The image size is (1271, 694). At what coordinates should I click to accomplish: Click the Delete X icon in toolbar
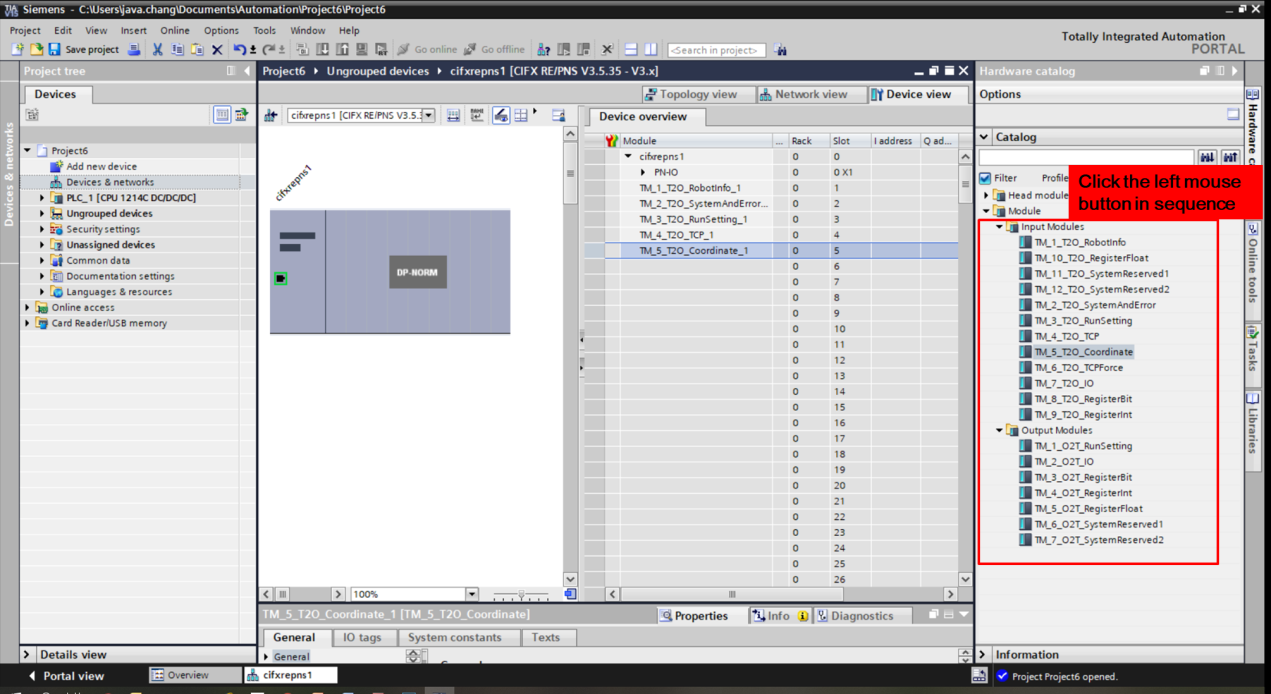coord(217,49)
